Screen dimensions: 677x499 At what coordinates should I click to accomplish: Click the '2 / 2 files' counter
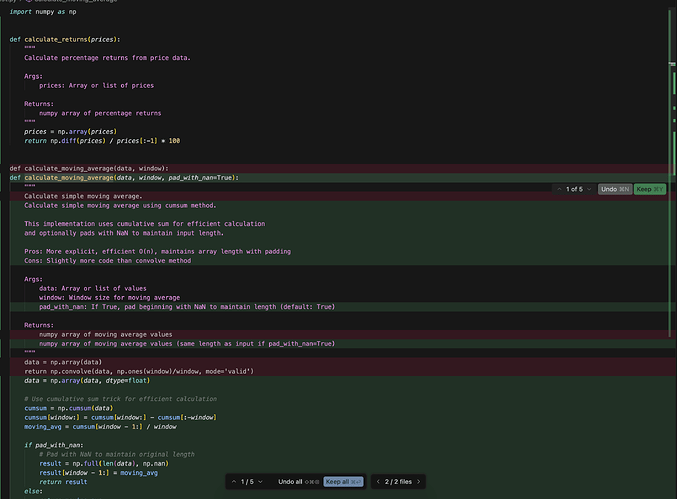click(398, 482)
